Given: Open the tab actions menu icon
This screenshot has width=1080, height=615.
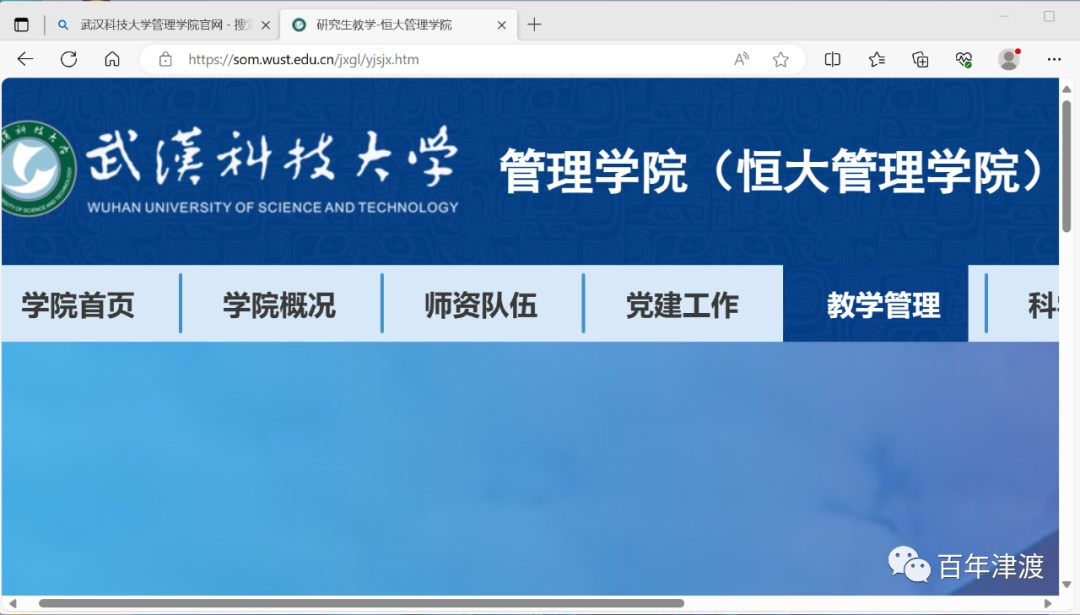Looking at the screenshot, I should (21, 25).
